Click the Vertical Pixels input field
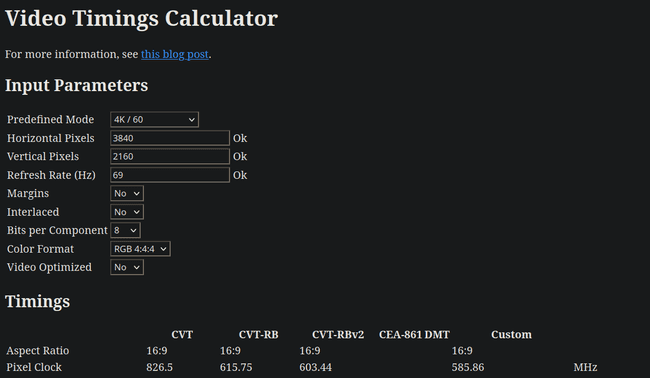Screen dimensions: 650x378 click(170, 156)
